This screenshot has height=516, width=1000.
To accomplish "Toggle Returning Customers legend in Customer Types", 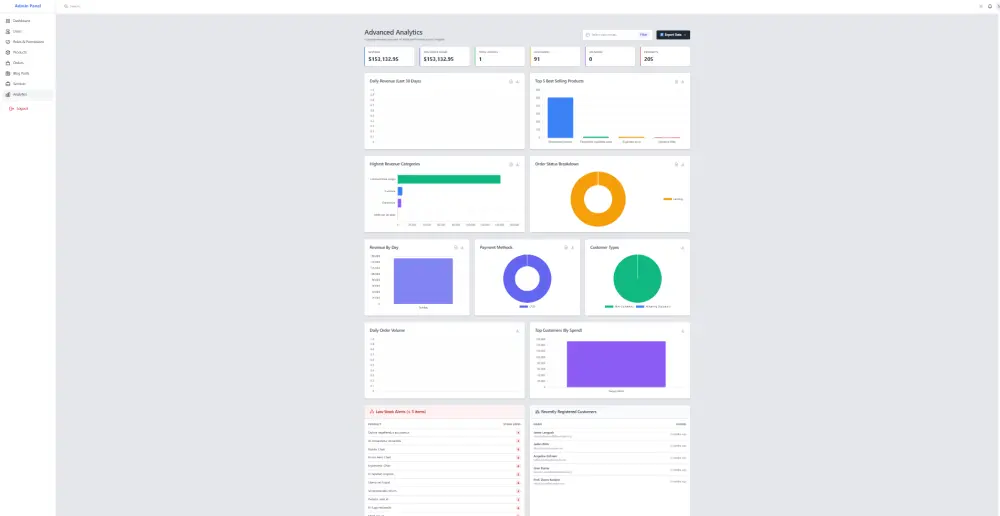I will [x=653, y=307].
